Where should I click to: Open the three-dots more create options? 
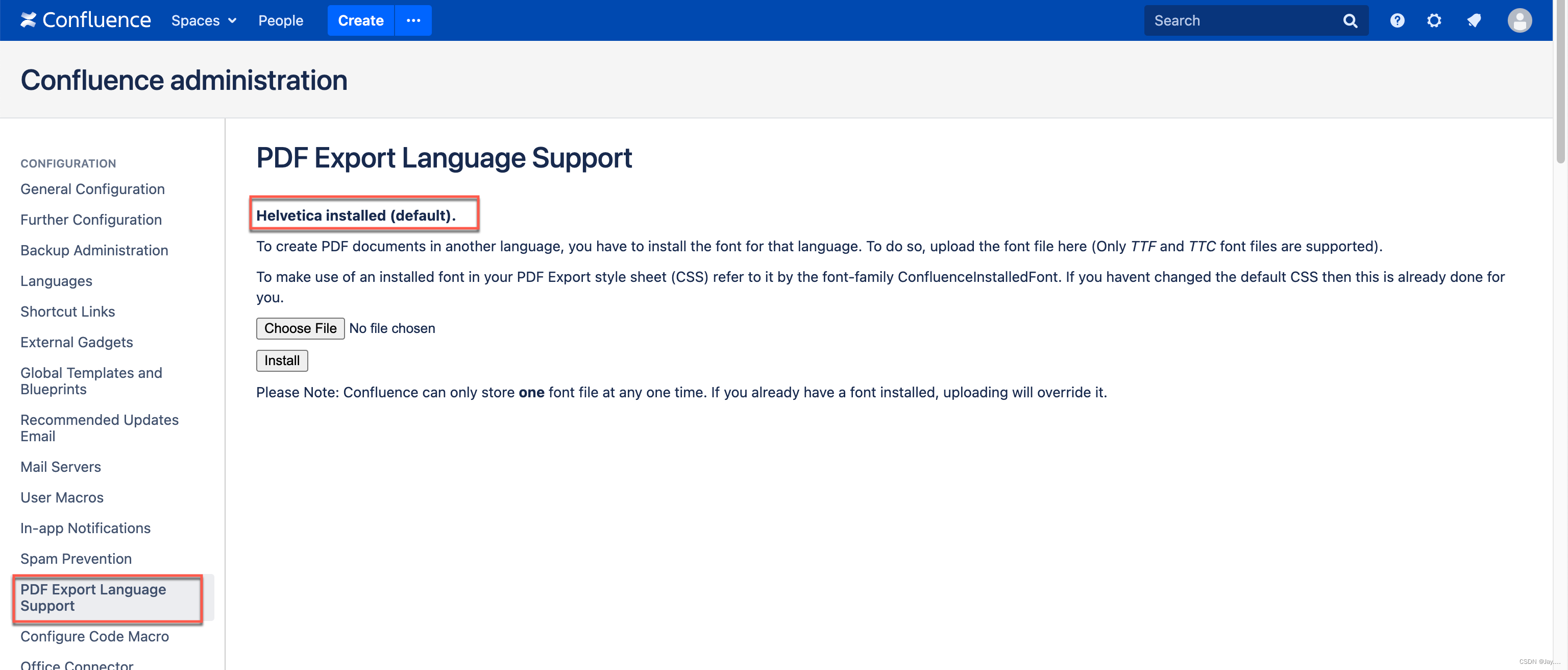pyautogui.click(x=413, y=20)
